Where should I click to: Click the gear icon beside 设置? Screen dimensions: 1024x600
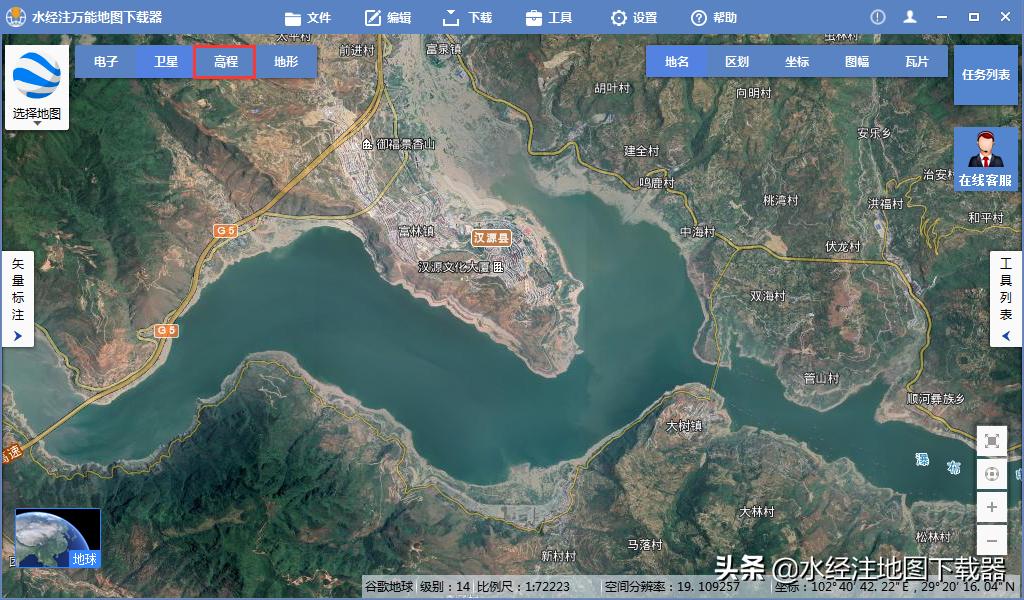pos(618,18)
